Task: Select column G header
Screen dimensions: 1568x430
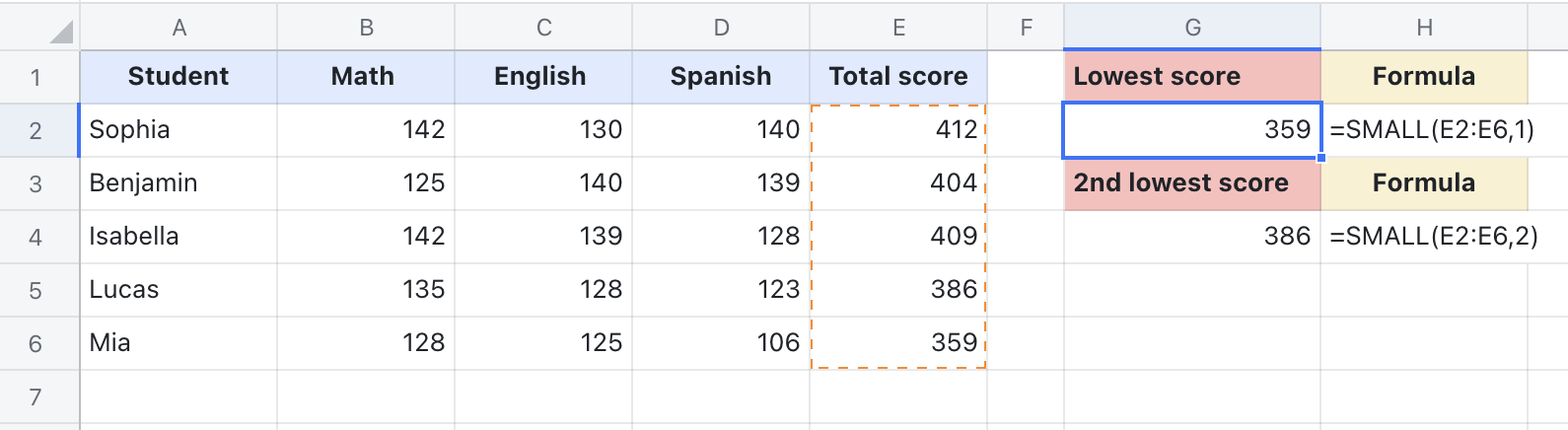Action: 1192,28
